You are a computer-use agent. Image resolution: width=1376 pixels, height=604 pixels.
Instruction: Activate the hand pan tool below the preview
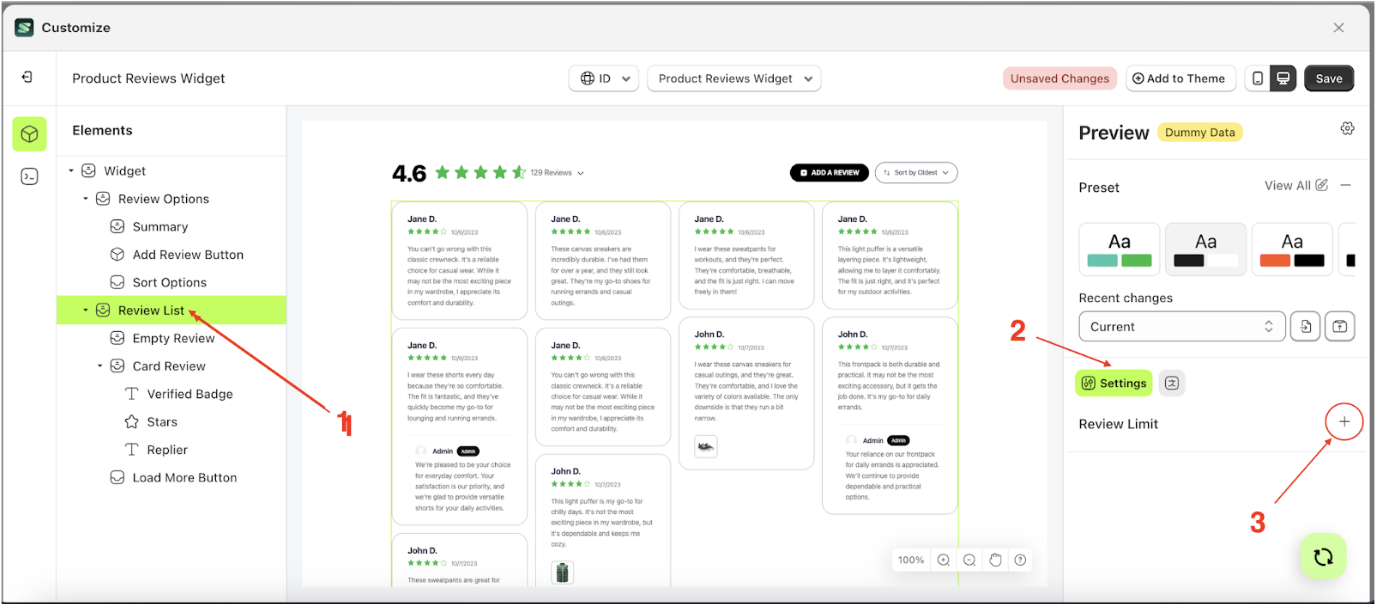coord(995,560)
